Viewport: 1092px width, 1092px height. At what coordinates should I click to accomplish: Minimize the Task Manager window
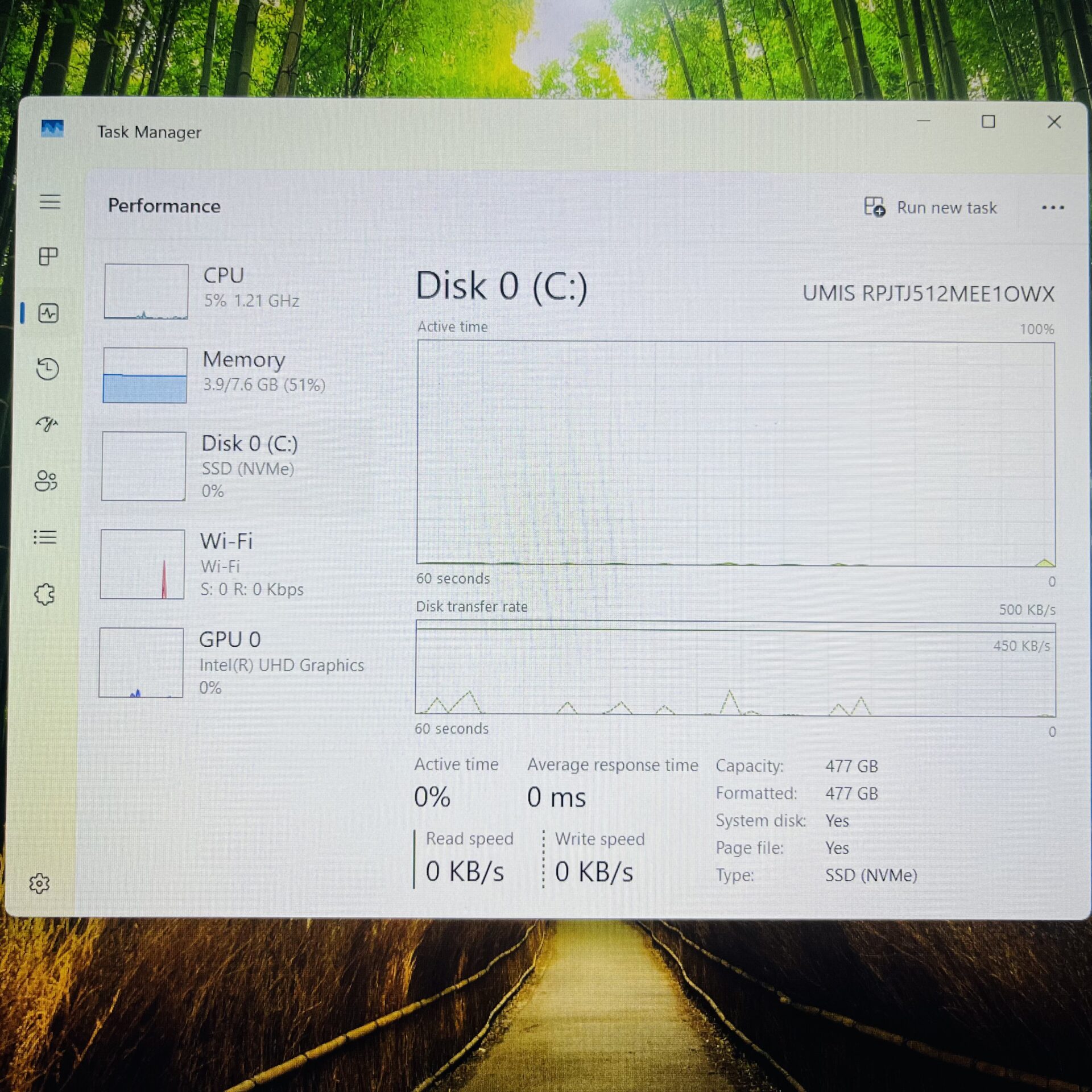pos(924,121)
